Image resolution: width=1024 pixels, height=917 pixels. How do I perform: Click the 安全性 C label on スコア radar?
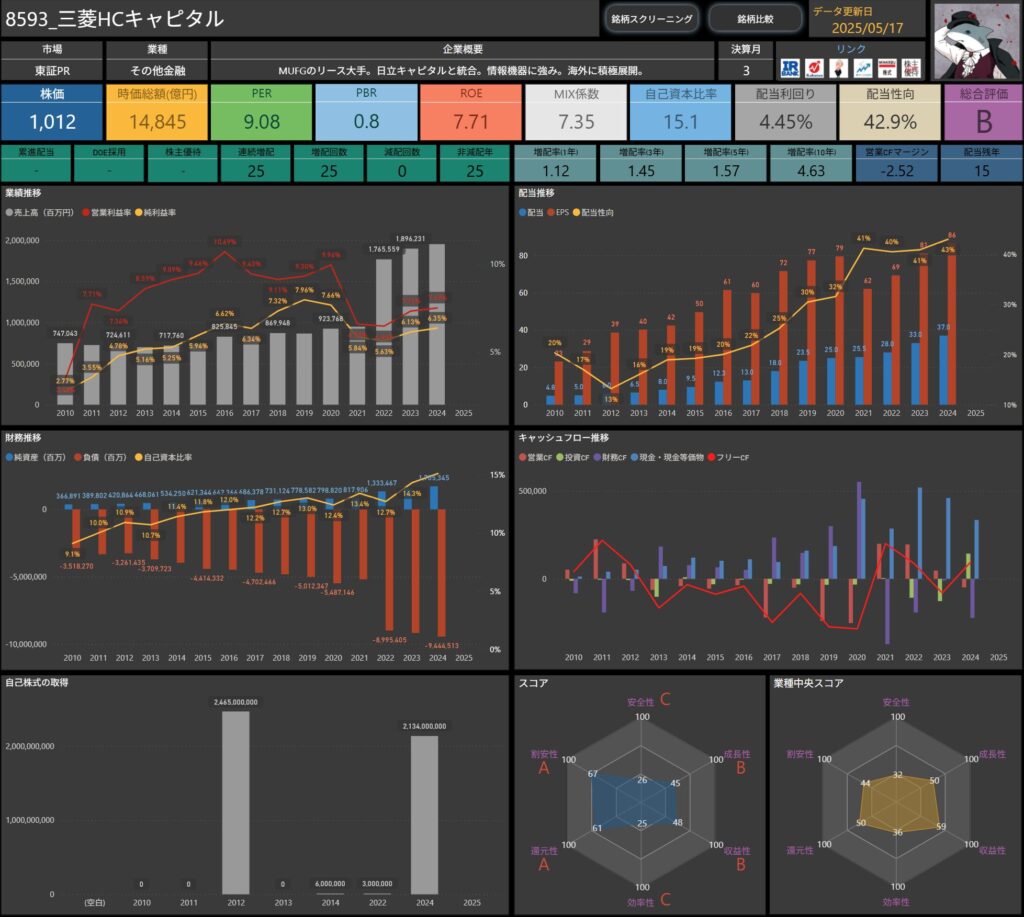click(x=648, y=700)
